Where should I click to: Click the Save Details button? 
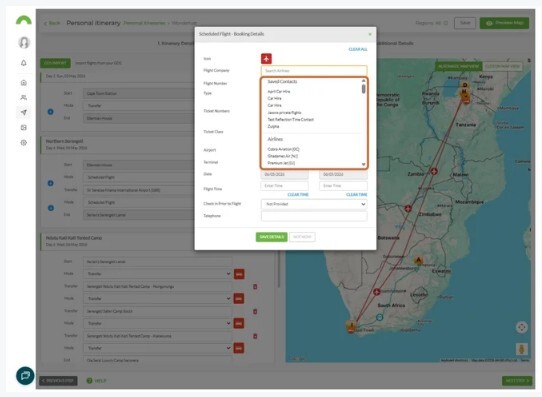(x=271, y=237)
